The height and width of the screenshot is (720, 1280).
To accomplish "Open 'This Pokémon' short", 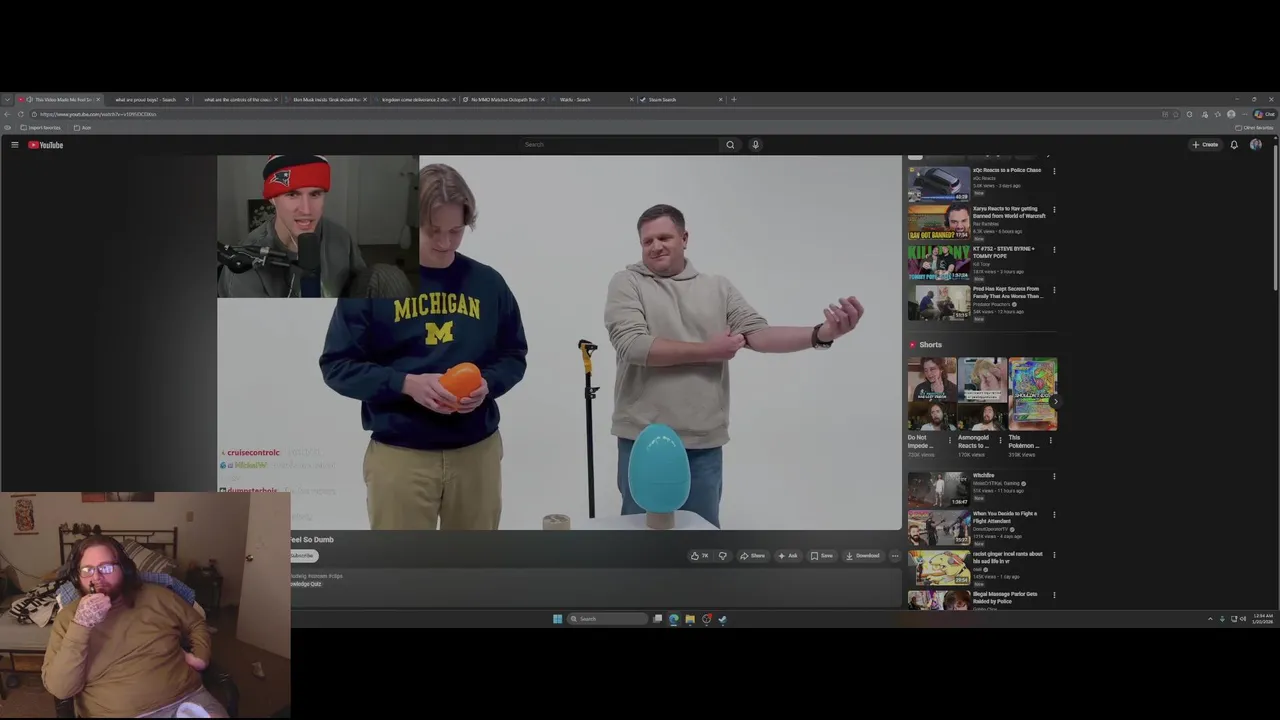I will (x=1033, y=394).
